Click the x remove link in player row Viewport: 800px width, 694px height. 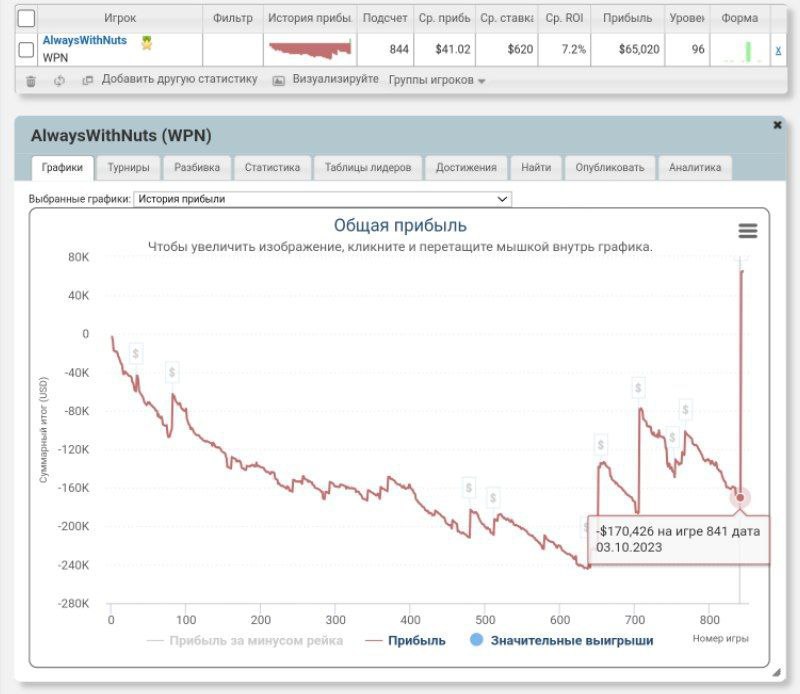pyautogui.click(x=778, y=50)
